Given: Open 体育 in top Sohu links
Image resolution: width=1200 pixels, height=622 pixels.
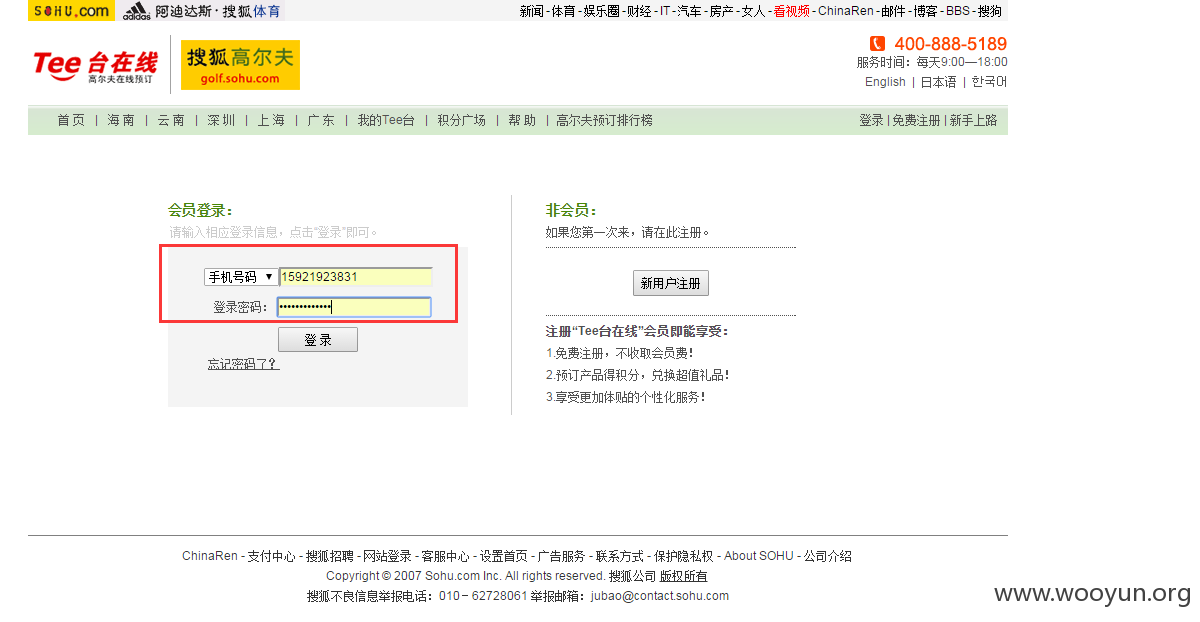Looking at the screenshot, I should pos(564,11).
